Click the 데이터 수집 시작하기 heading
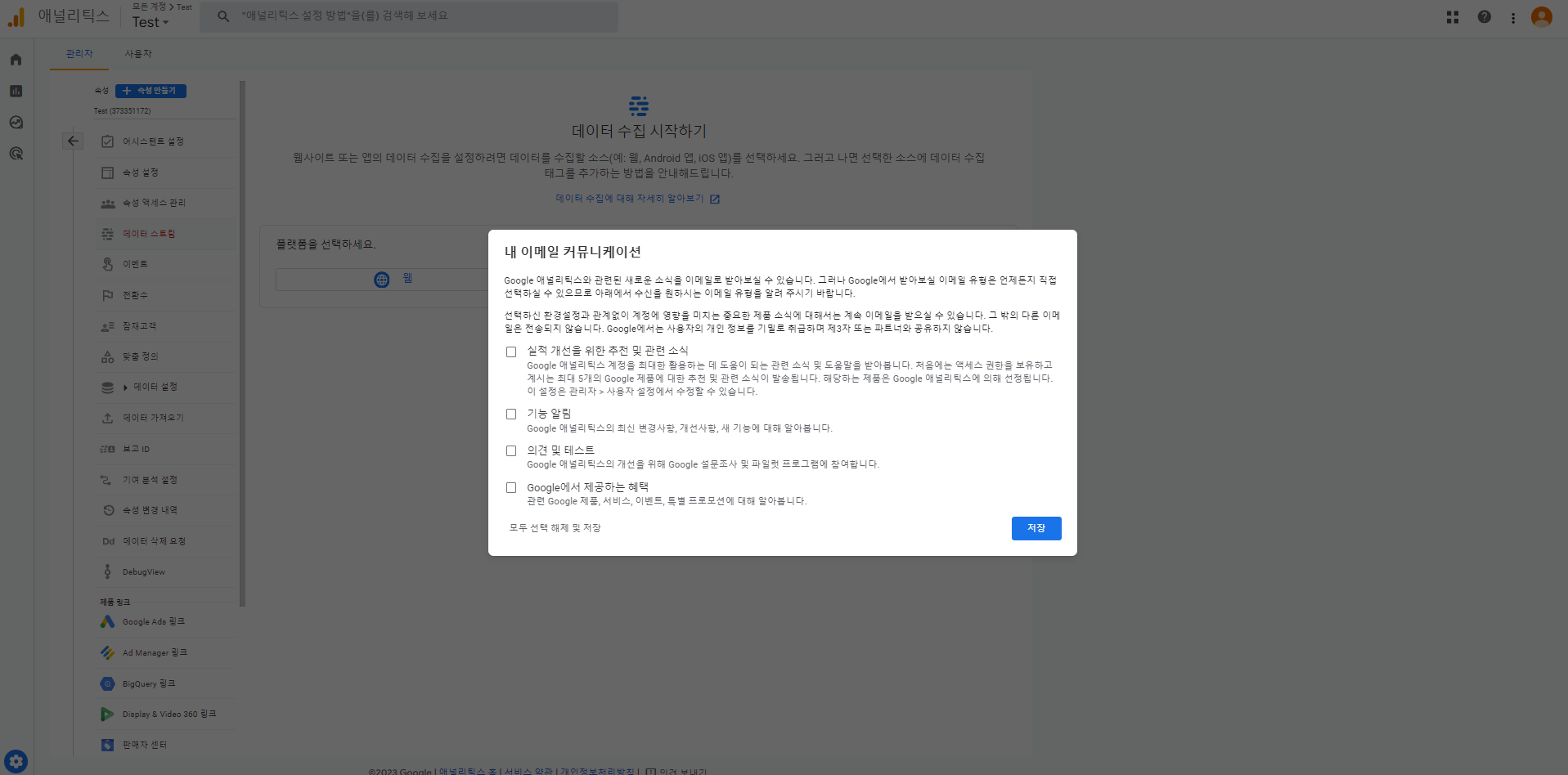This screenshot has height=775, width=1568. point(639,131)
